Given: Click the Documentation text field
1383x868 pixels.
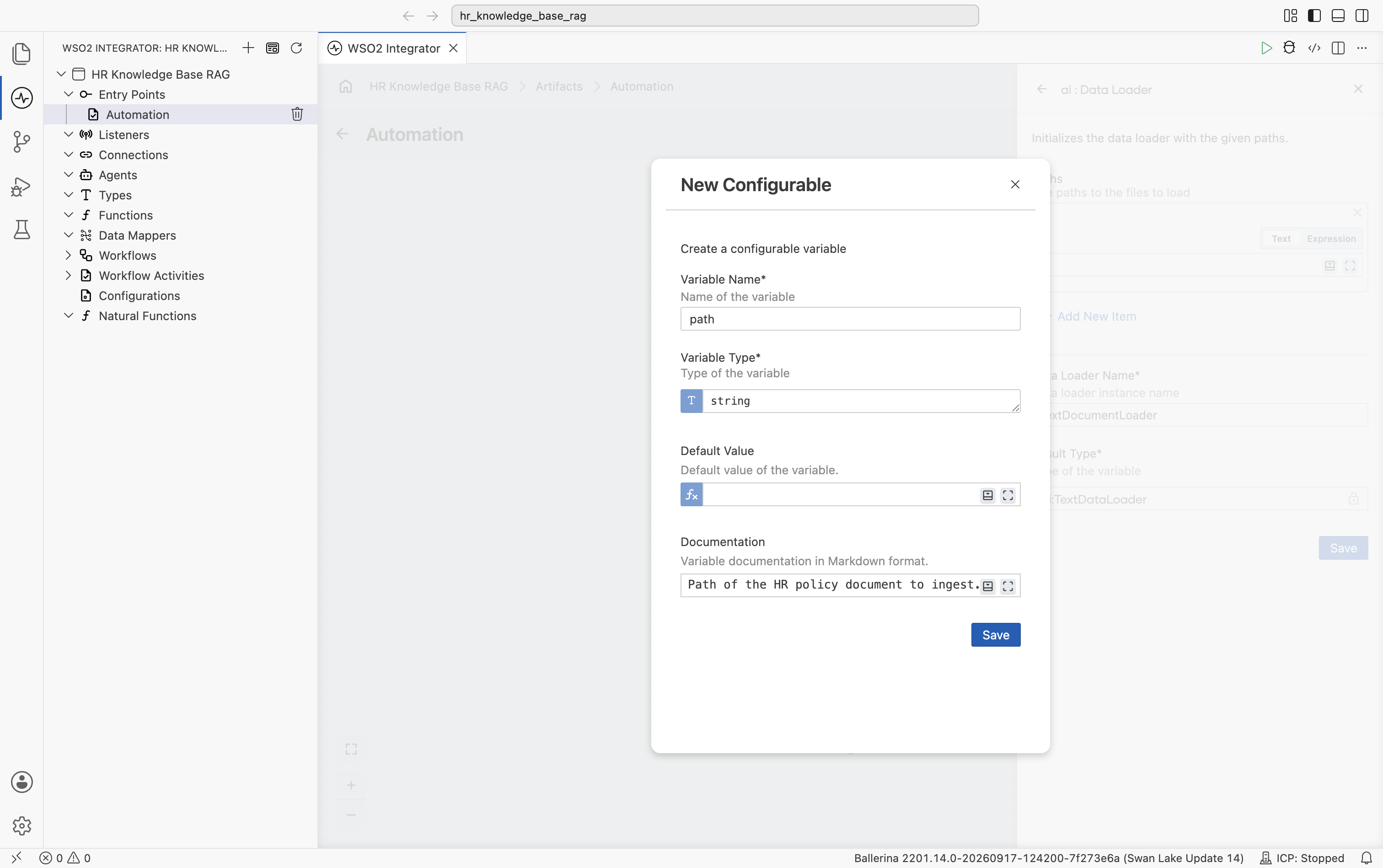Looking at the screenshot, I should pyautogui.click(x=850, y=585).
